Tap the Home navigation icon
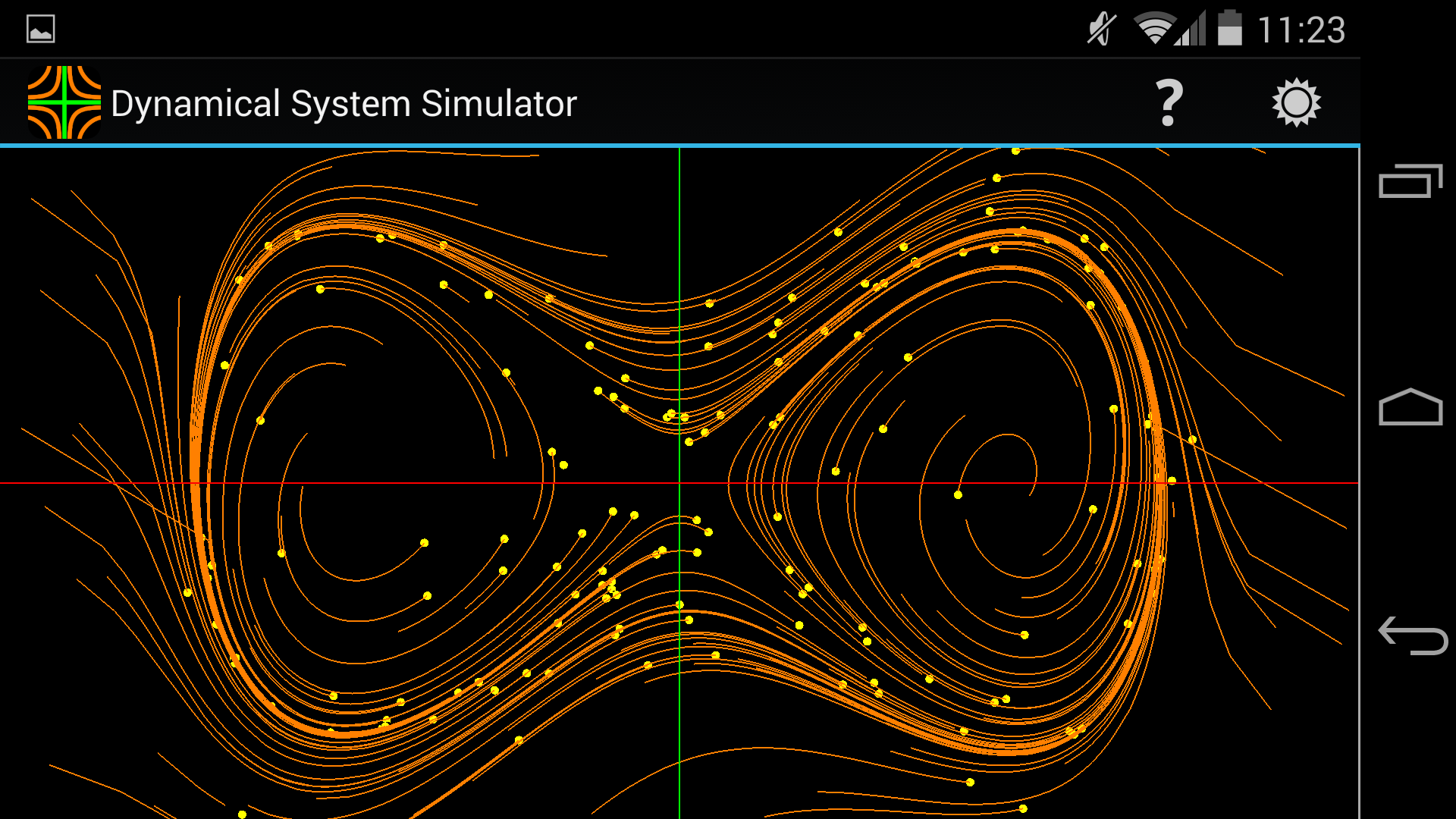Viewport: 1456px width, 819px height. (x=1410, y=408)
